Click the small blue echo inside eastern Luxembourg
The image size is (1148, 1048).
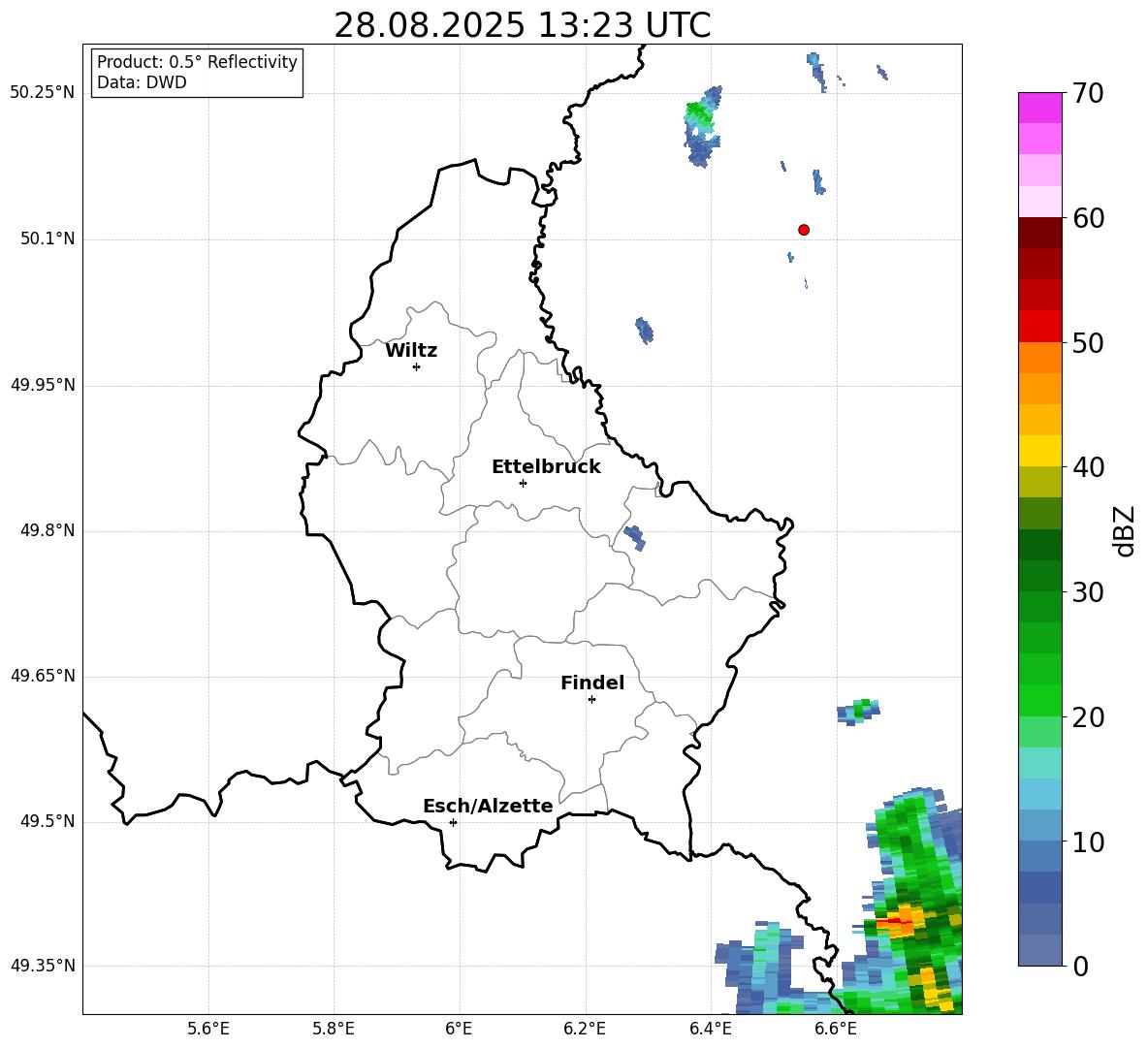(x=635, y=537)
